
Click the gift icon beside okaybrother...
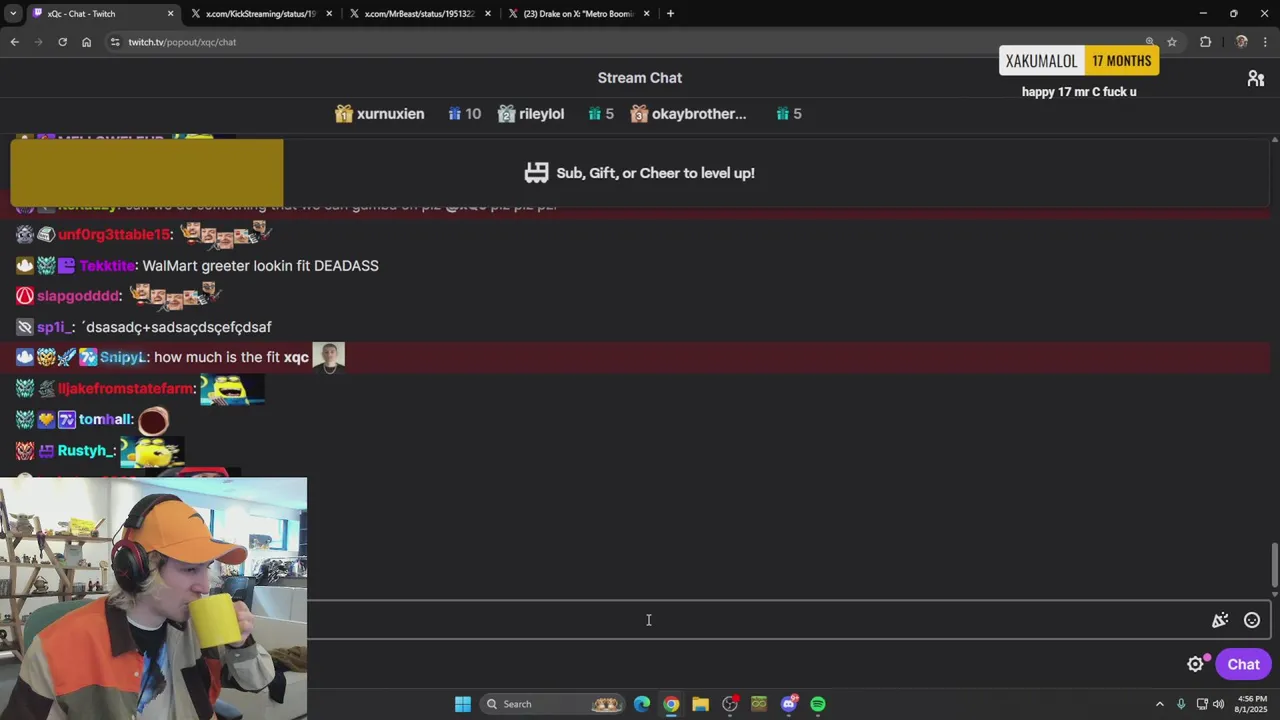pyautogui.click(x=639, y=114)
